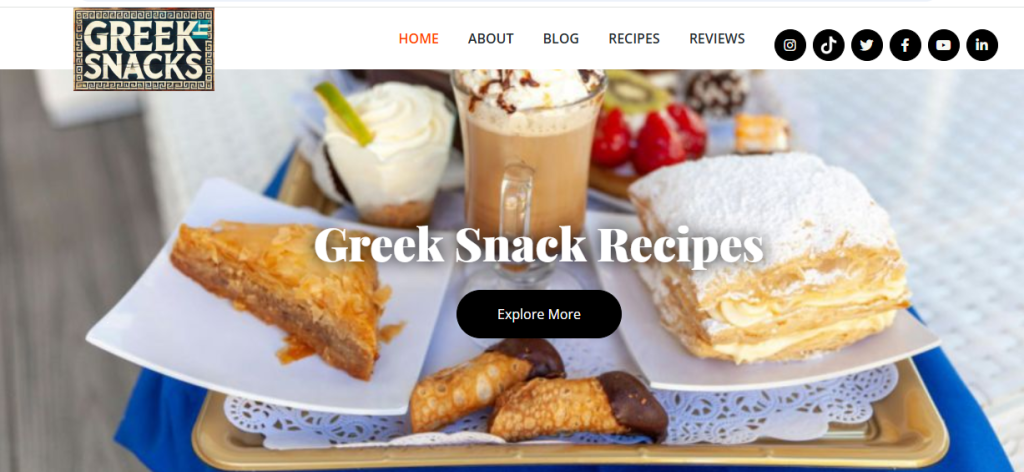
Task: Open the TikTok social icon
Action: [x=828, y=45]
